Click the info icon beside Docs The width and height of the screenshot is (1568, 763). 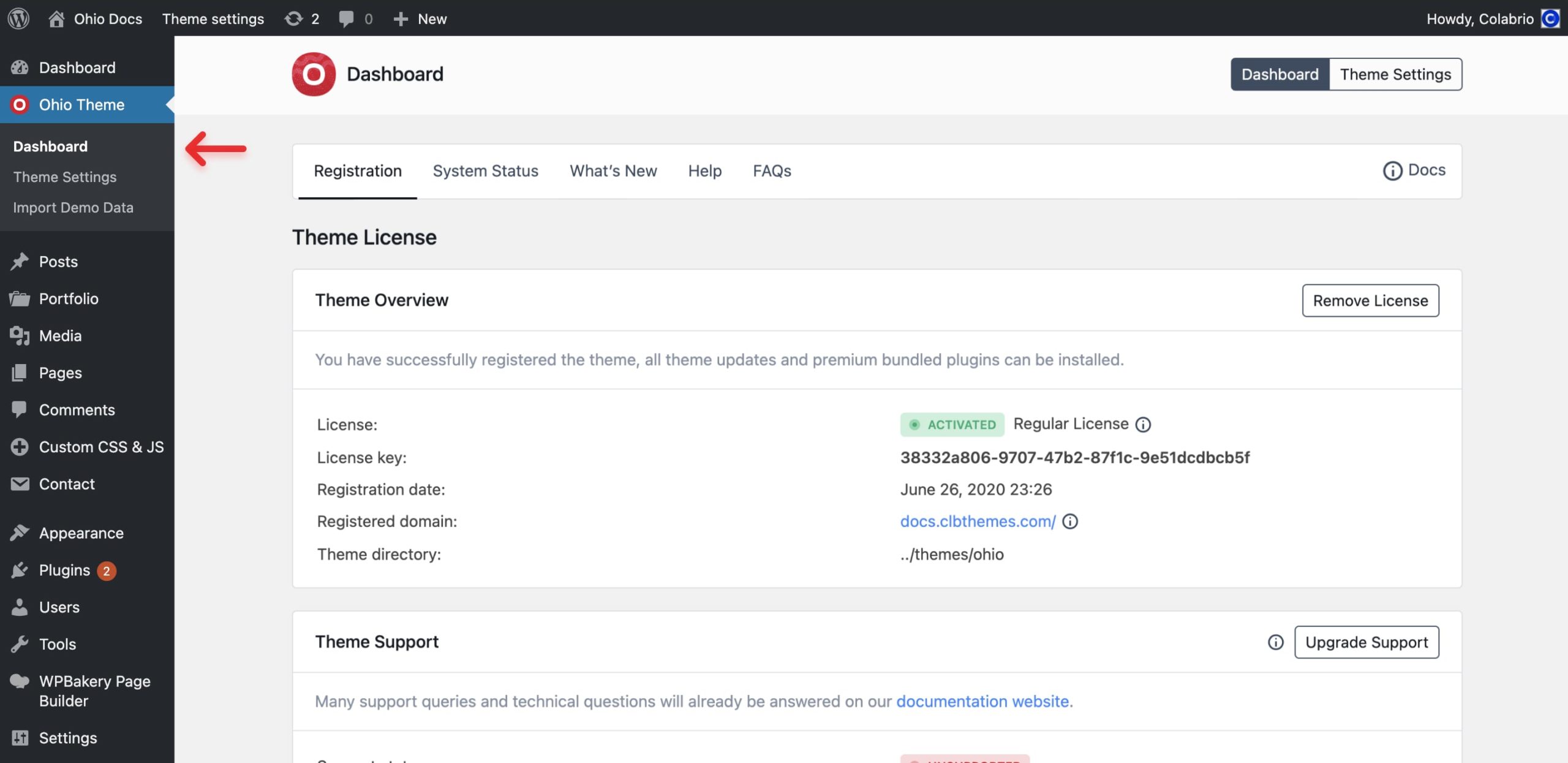click(1392, 171)
